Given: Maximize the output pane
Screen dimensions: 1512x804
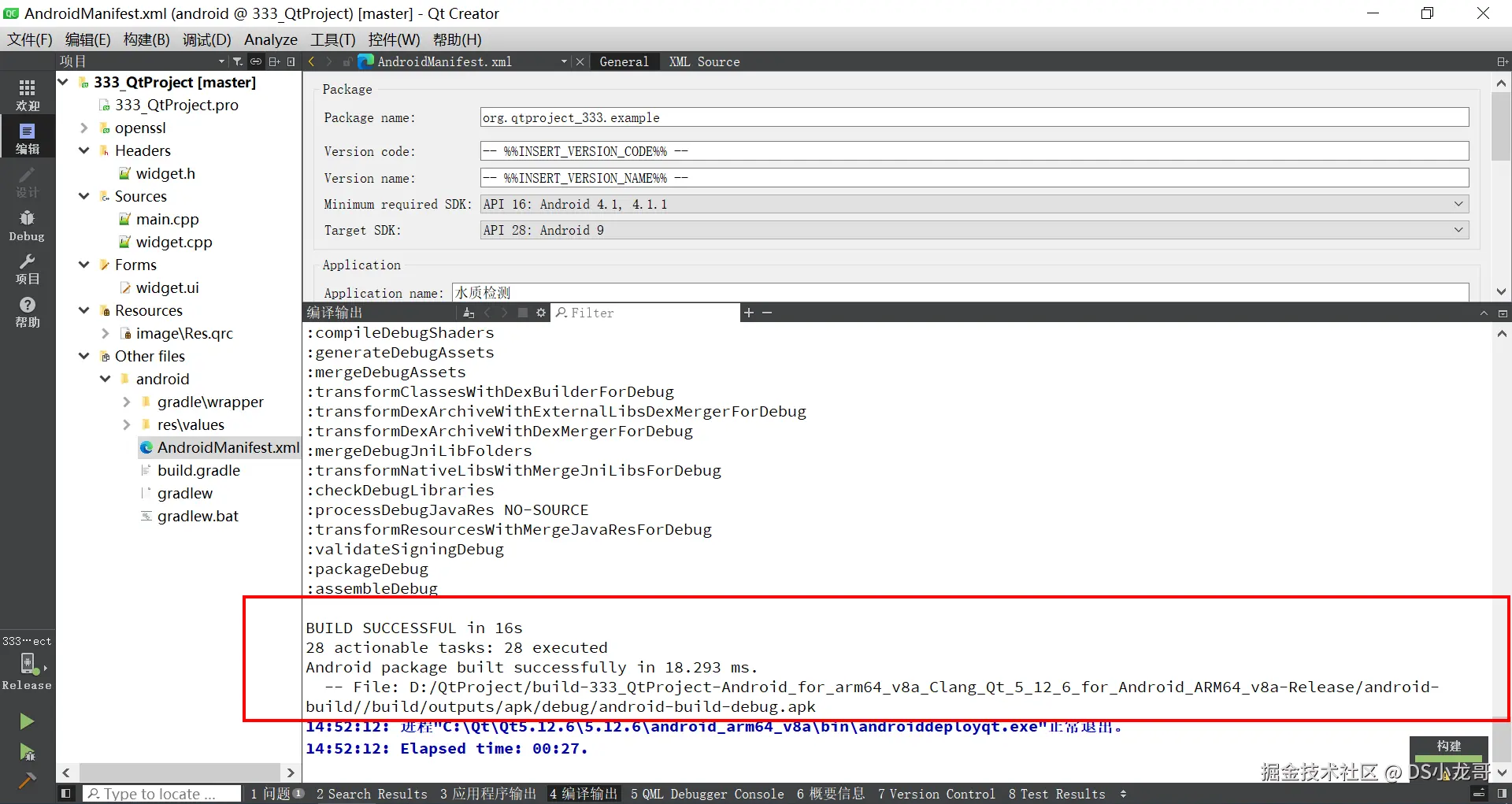Looking at the screenshot, I should [1484, 313].
